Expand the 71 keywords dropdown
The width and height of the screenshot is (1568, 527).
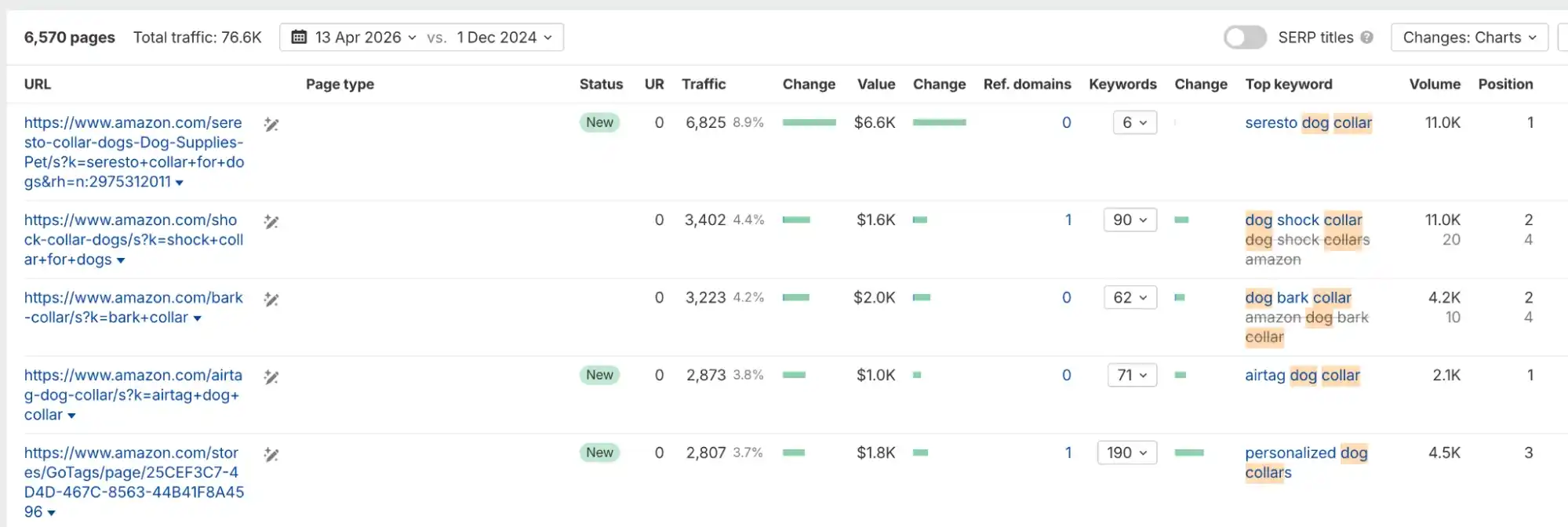click(1132, 375)
